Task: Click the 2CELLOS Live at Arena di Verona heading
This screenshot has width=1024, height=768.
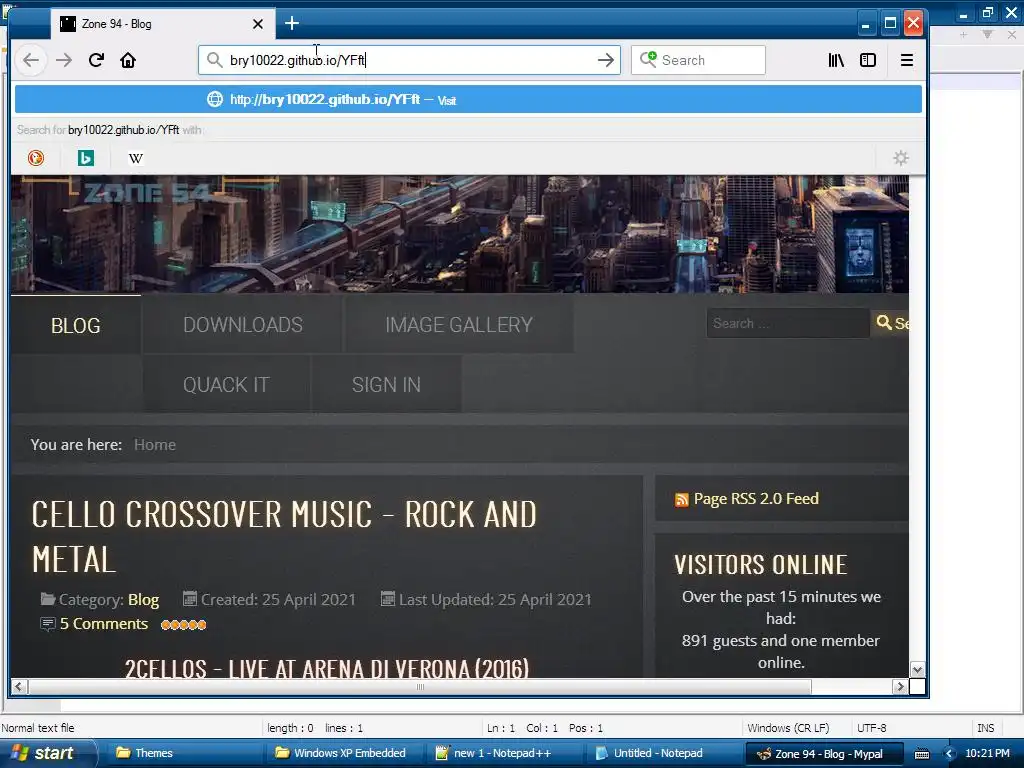Action: (327, 667)
